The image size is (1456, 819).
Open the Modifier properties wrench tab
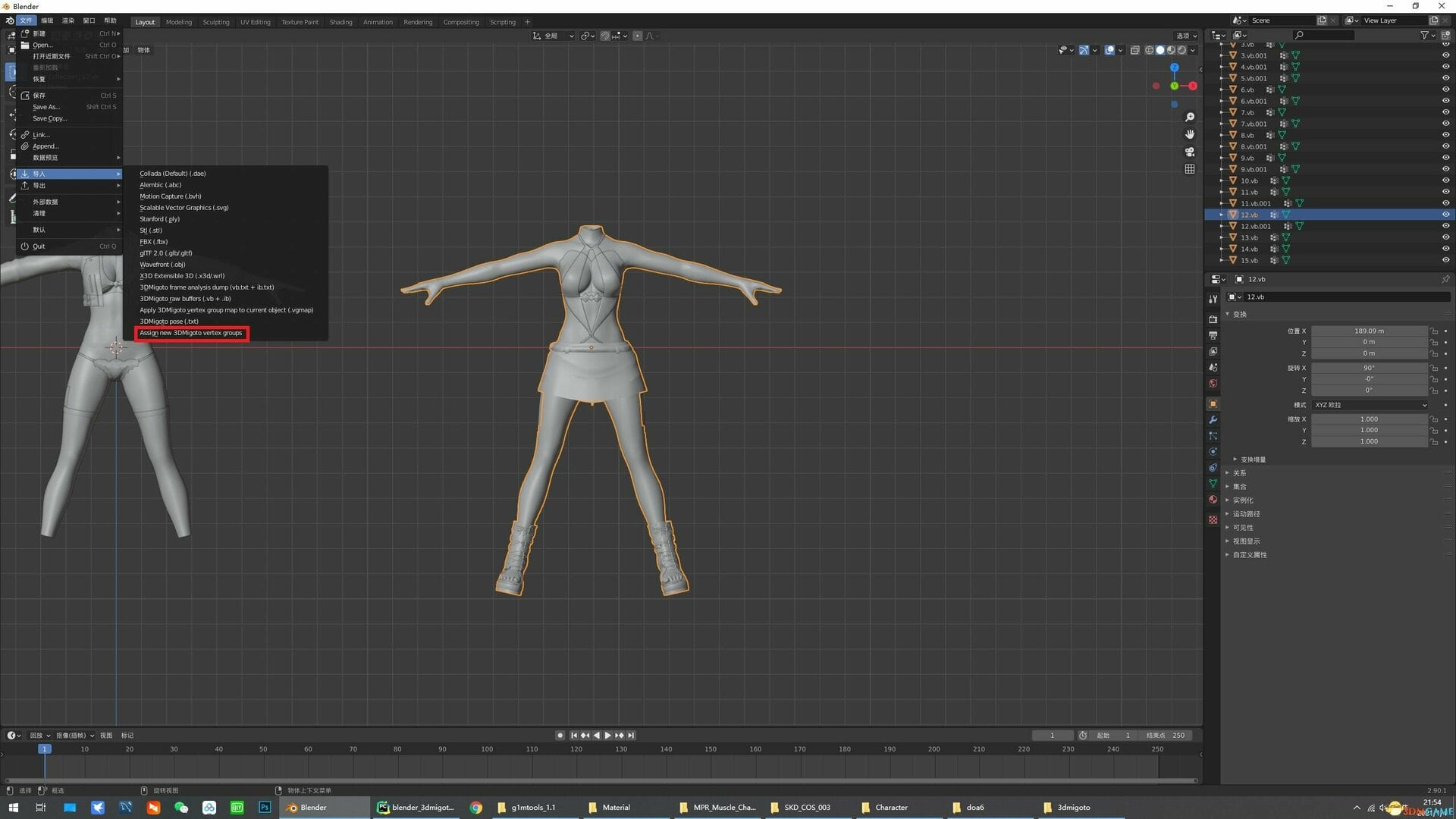(x=1213, y=419)
